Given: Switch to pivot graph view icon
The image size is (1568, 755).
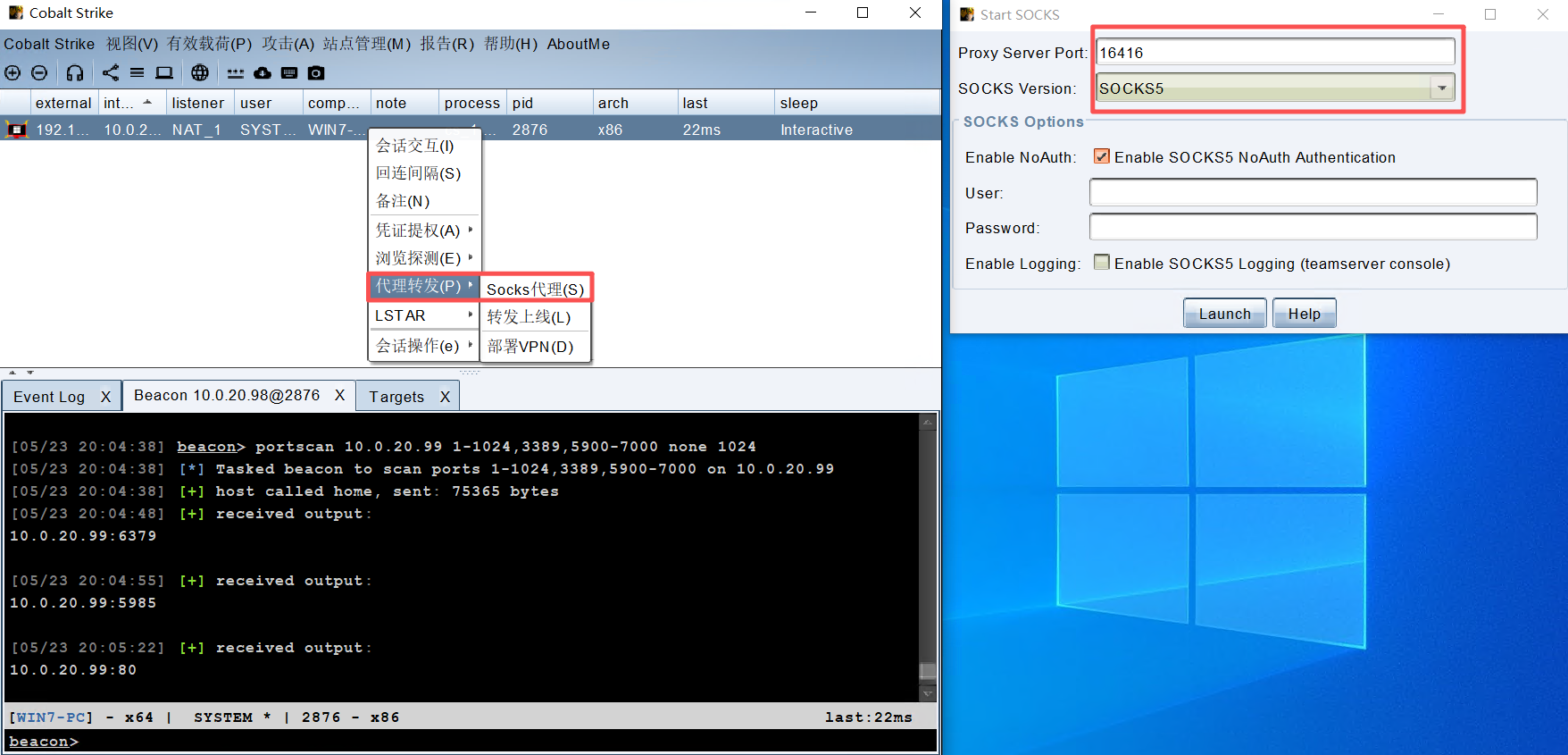Looking at the screenshot, I should (x=111, y=73).
